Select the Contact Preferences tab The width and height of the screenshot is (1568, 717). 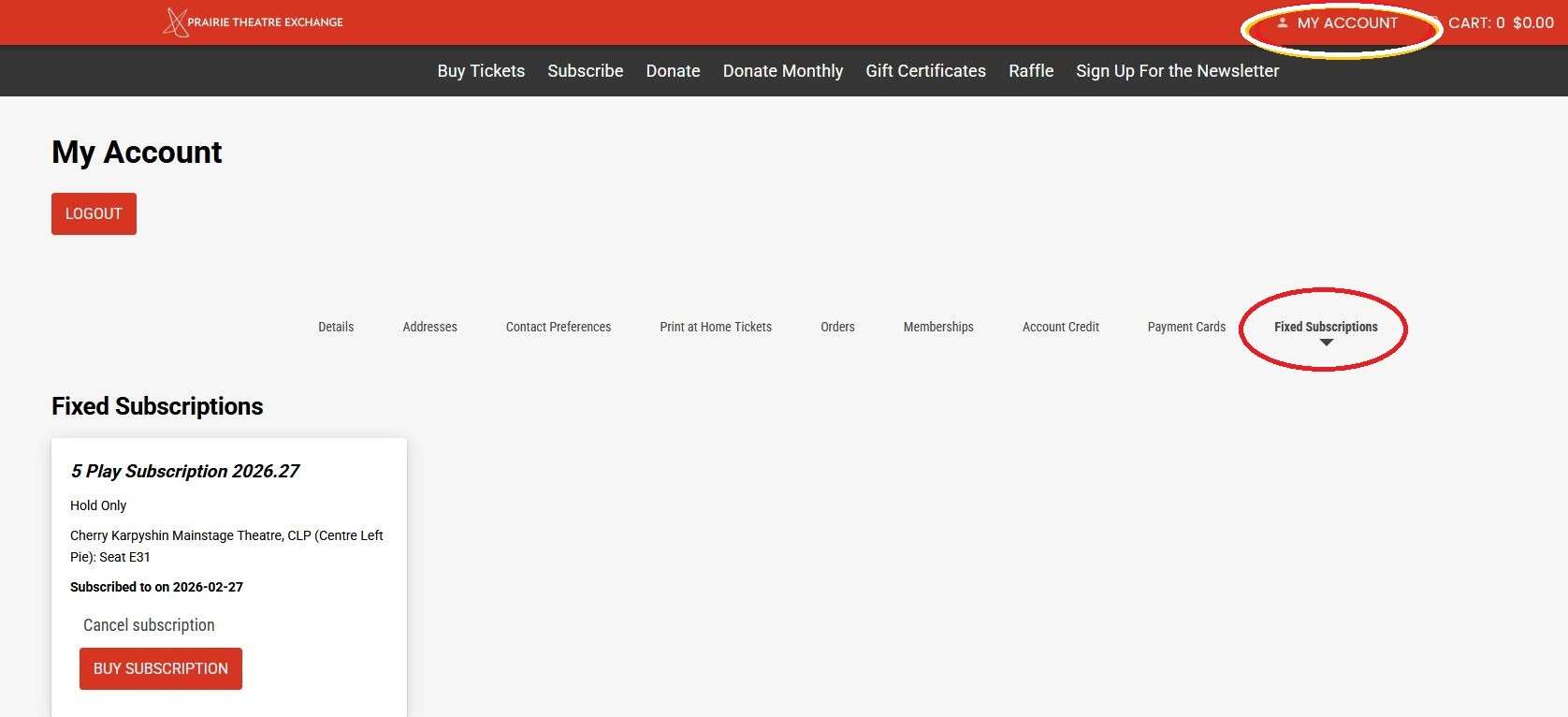[558, 327]
